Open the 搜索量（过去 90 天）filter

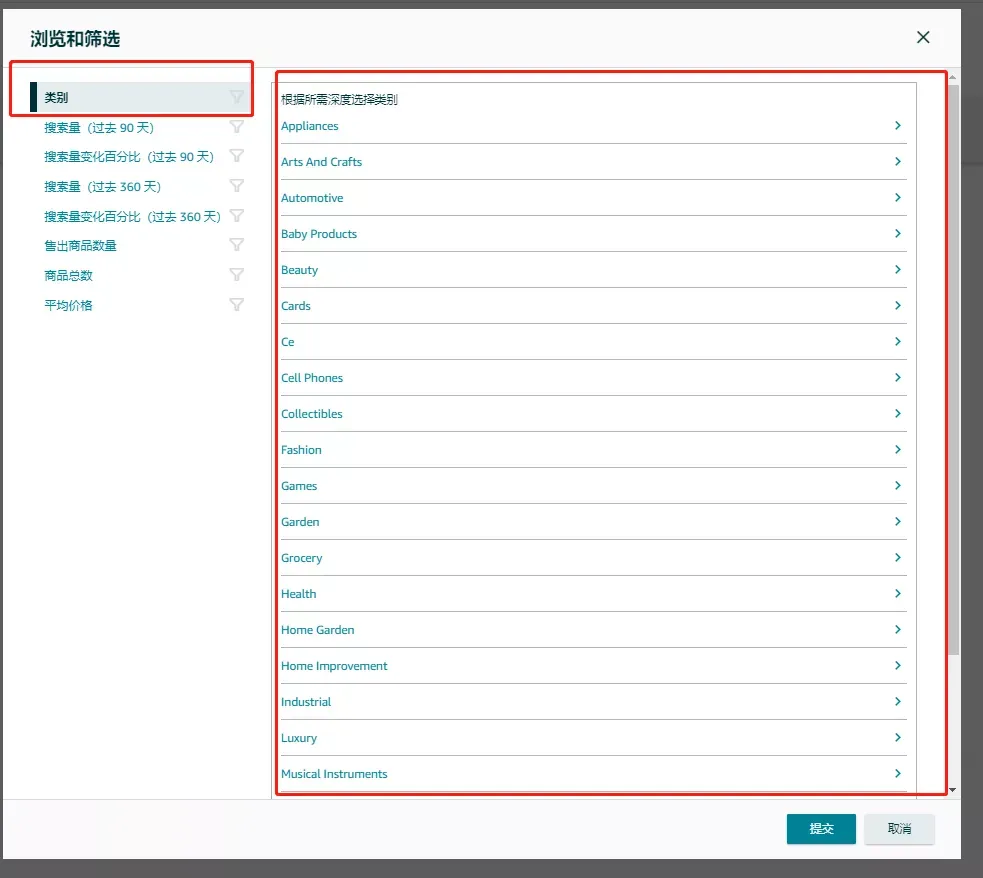[x=99, y=128]
